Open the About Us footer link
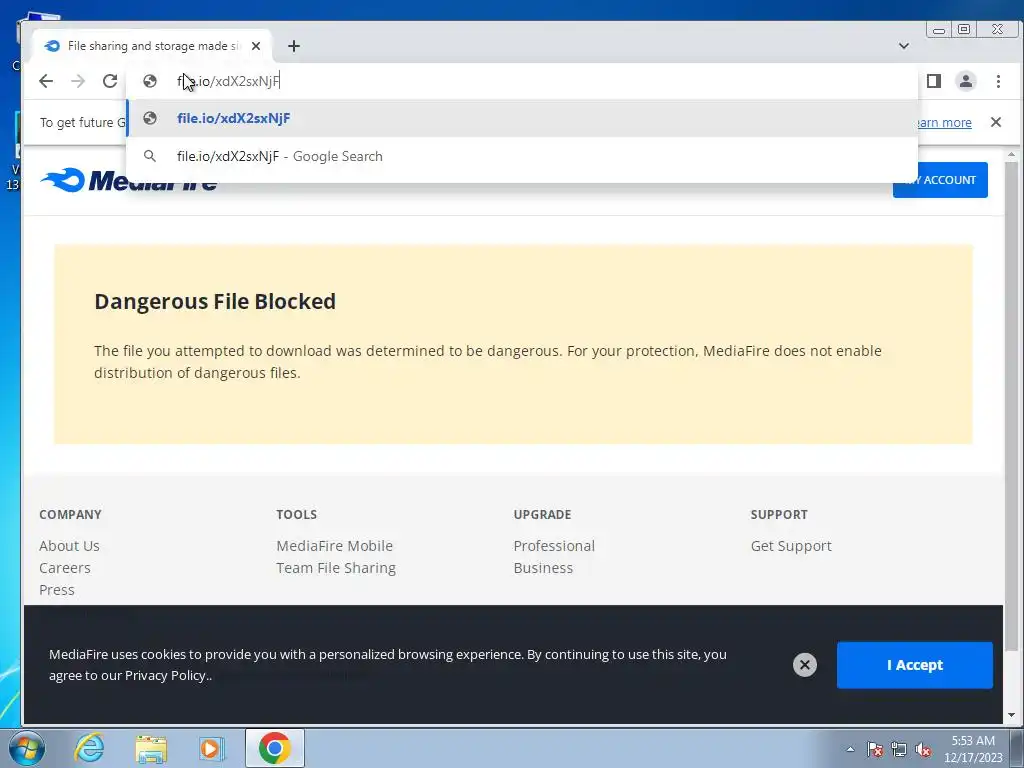Image resolution: width=1024 pixels, height=768 pixels. pyautogui.click(x=69, y=546)
